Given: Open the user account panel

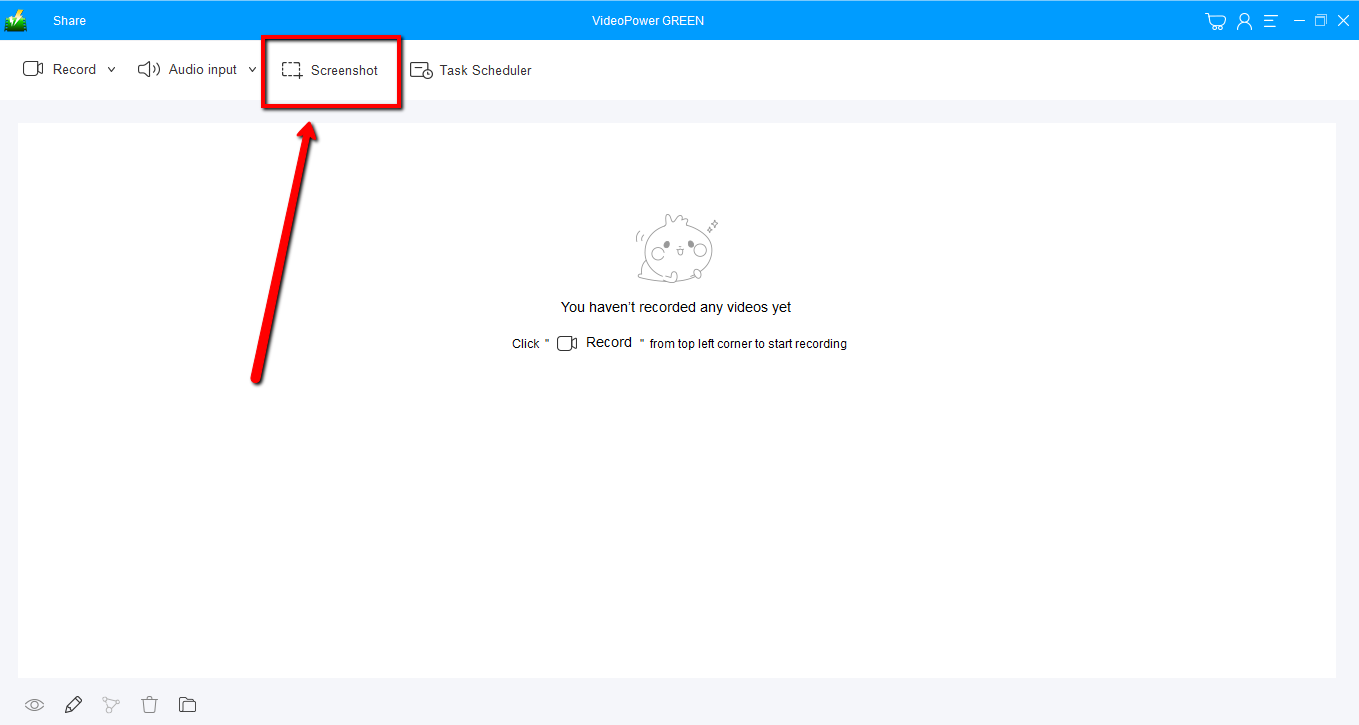Looking at the screenshot, I should click(x=1243, y=20).
